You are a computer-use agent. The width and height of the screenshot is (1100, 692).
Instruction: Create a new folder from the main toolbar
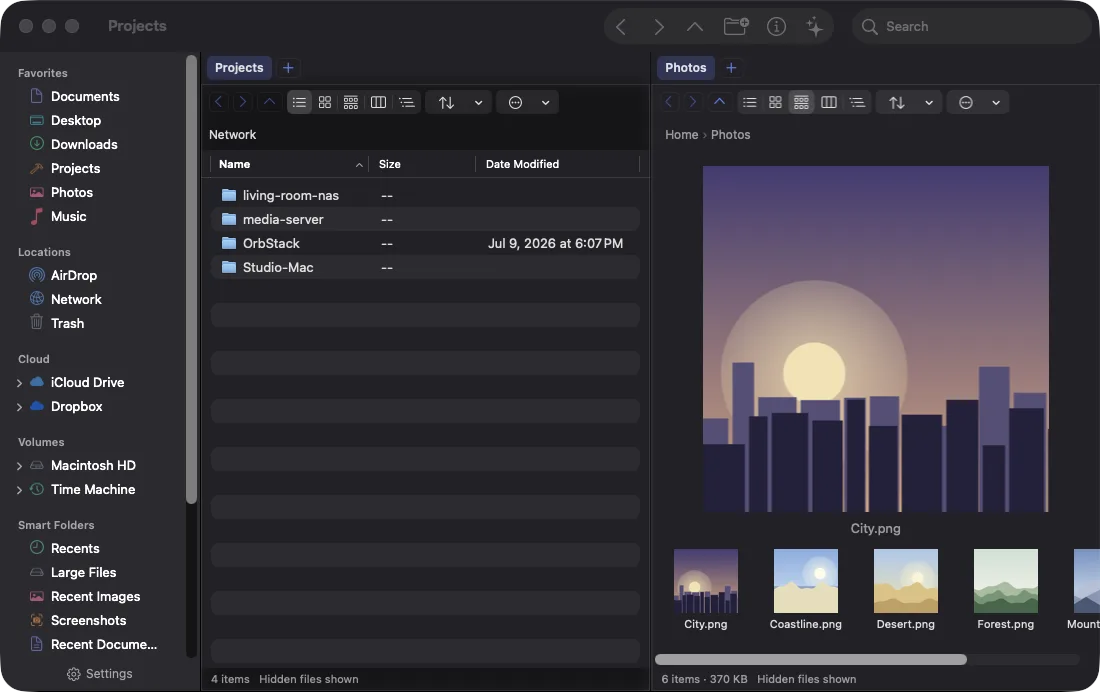pyautogui.click(x=736, y=27)
